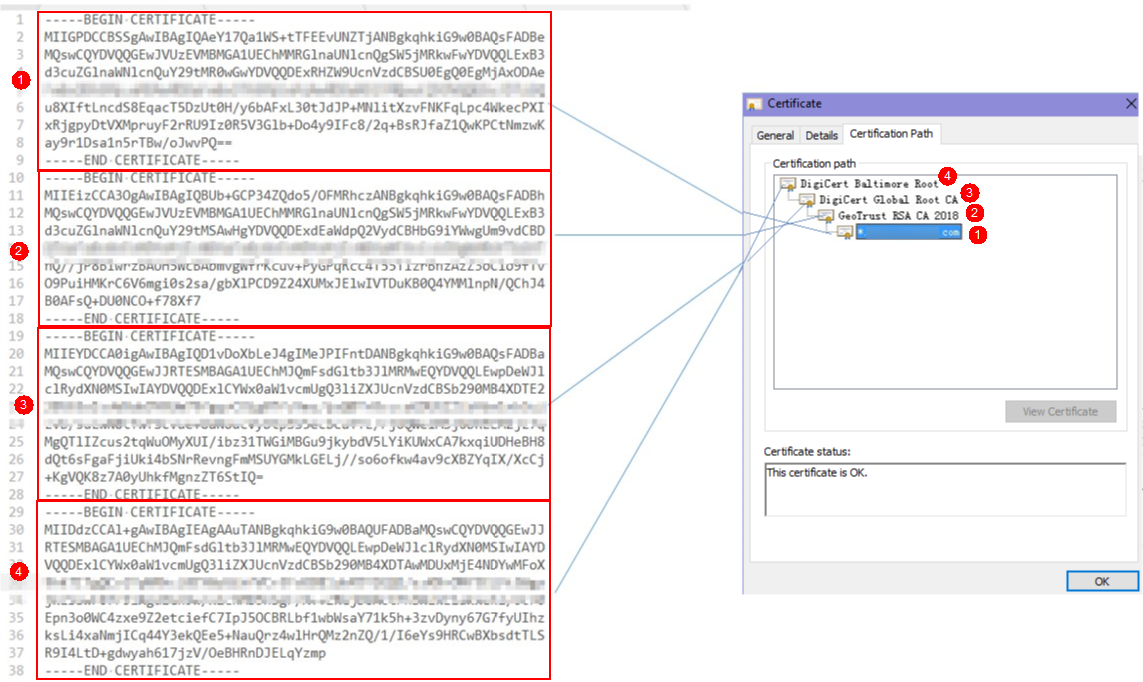Click the text ay9r1Dsa1n5rTBw/oJwvPQ== on line 8
This screenshot has height=682, width=1143.
[139, 143]
